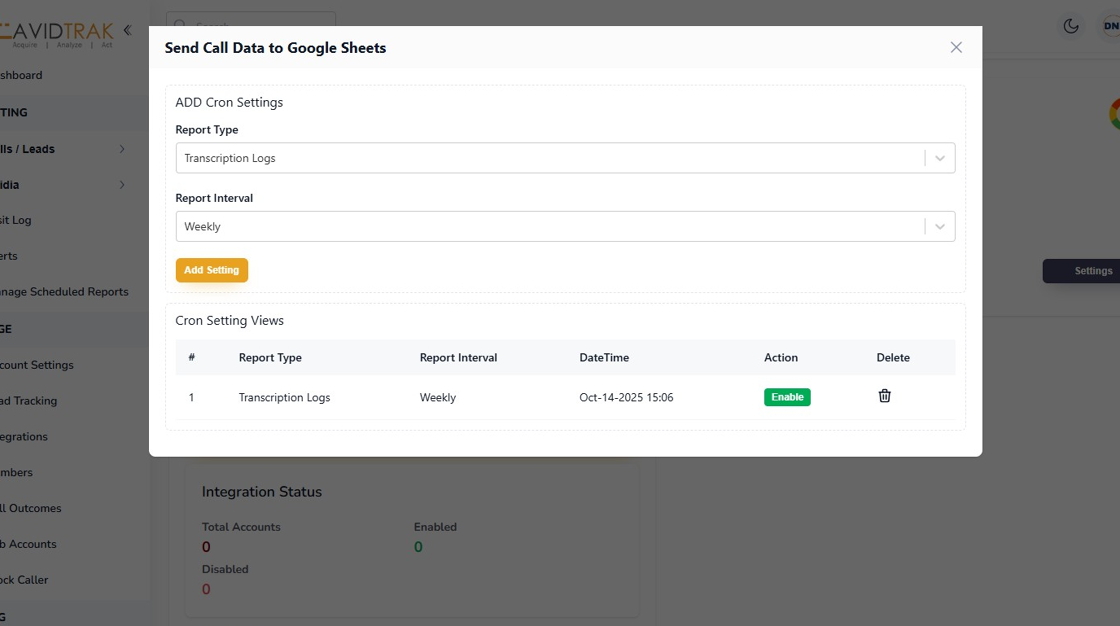
Task: Open the Report Type dropdown
Action: pos(565,158)
